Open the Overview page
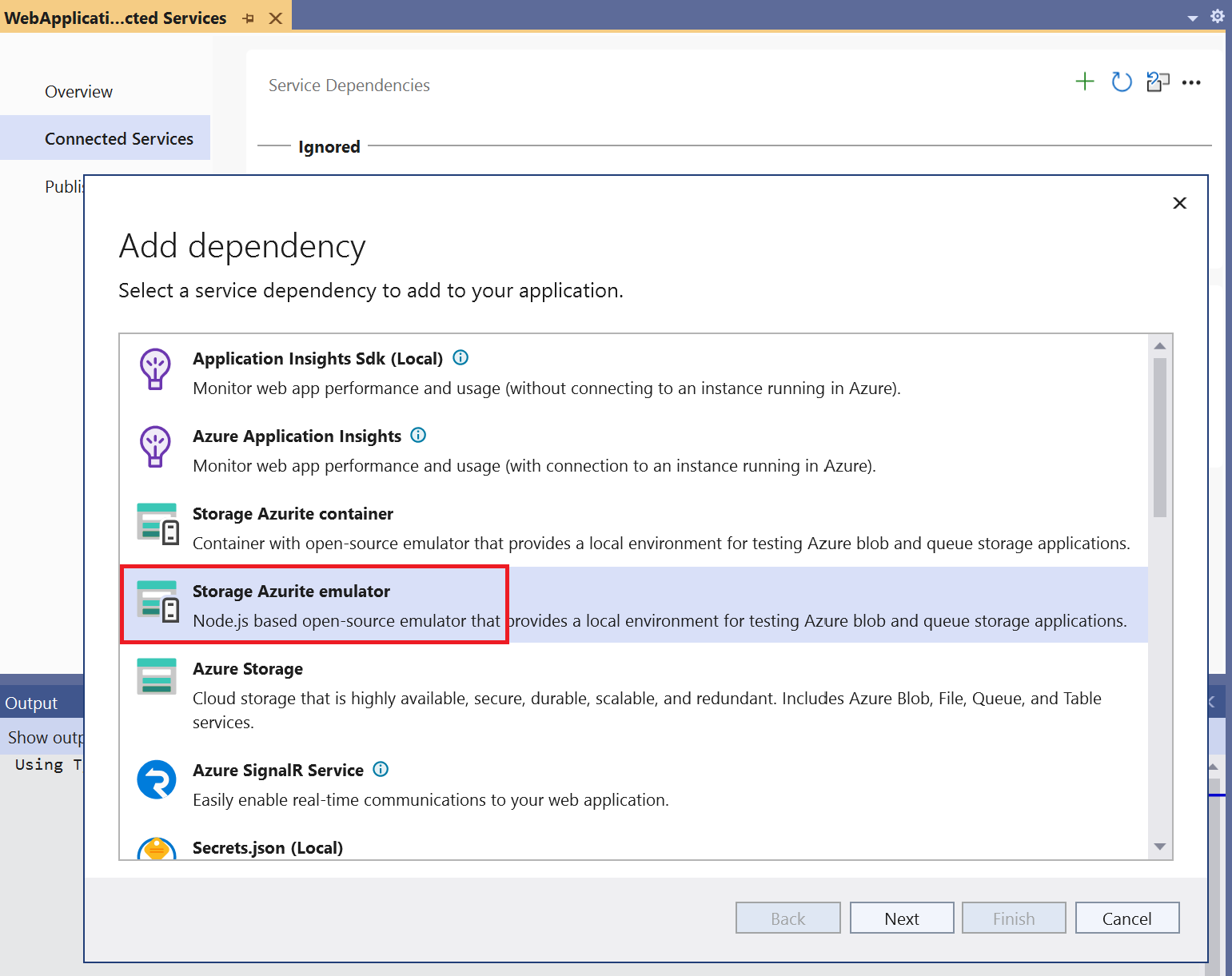Screen dimensions: 1232x976 pos(78,92)
